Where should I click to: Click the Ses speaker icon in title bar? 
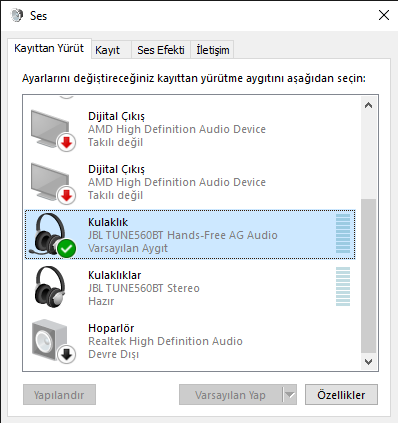click(x=17, y=15)
